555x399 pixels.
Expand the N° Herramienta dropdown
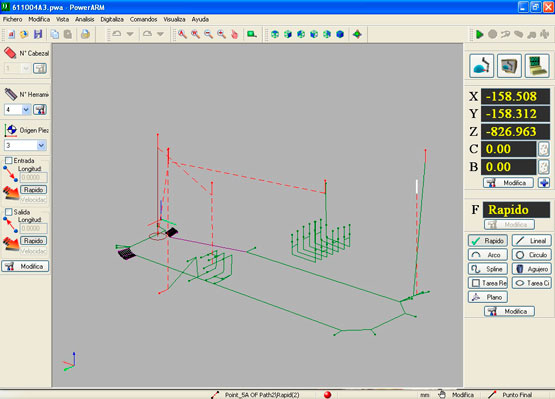[x=26, y=110]
